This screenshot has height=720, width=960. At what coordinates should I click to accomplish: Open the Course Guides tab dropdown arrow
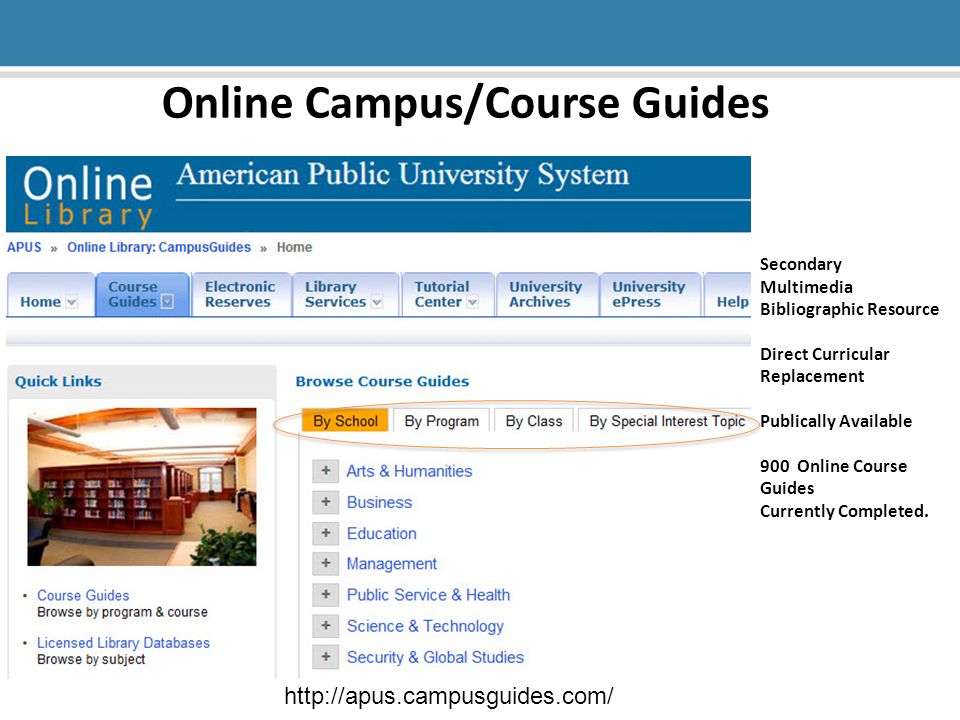167,301
